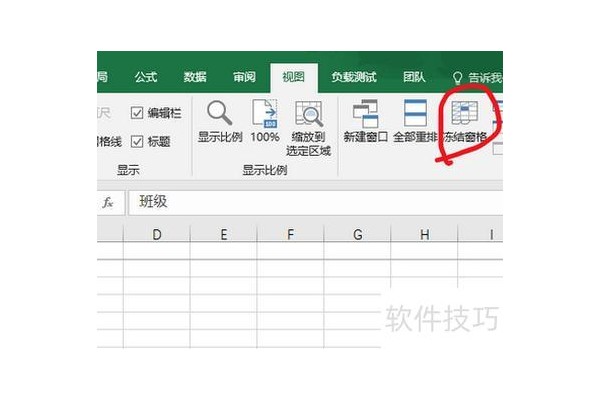Open the 负载测试 ribbon tab
The height and width of the screenshot is (400, 600).
(354, 77)
